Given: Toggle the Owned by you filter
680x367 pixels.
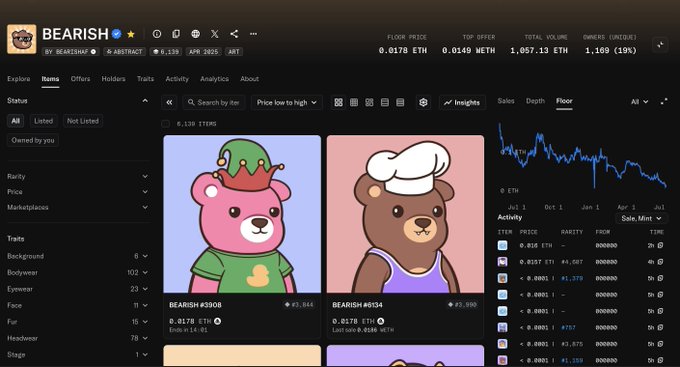Looking at the screenshot, I should 33,140.
